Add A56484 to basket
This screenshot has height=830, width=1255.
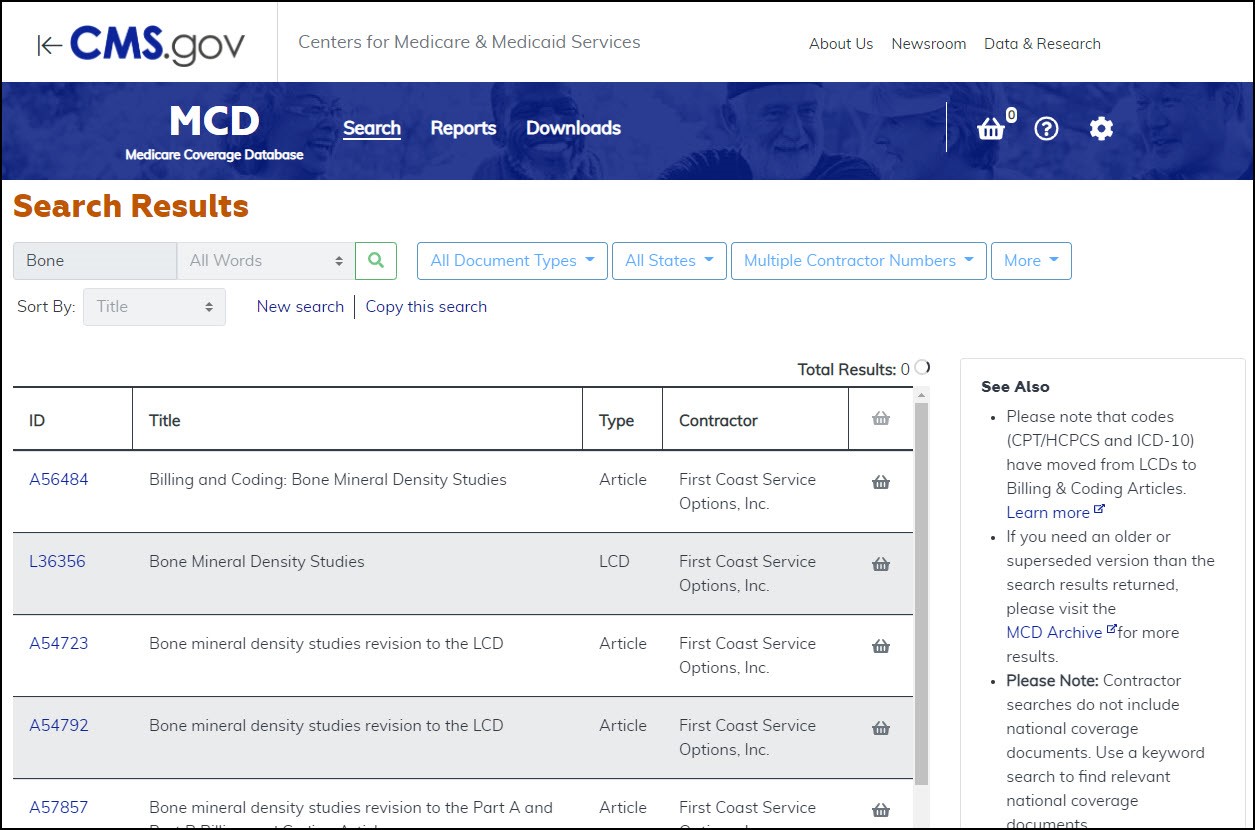point(881,482)
